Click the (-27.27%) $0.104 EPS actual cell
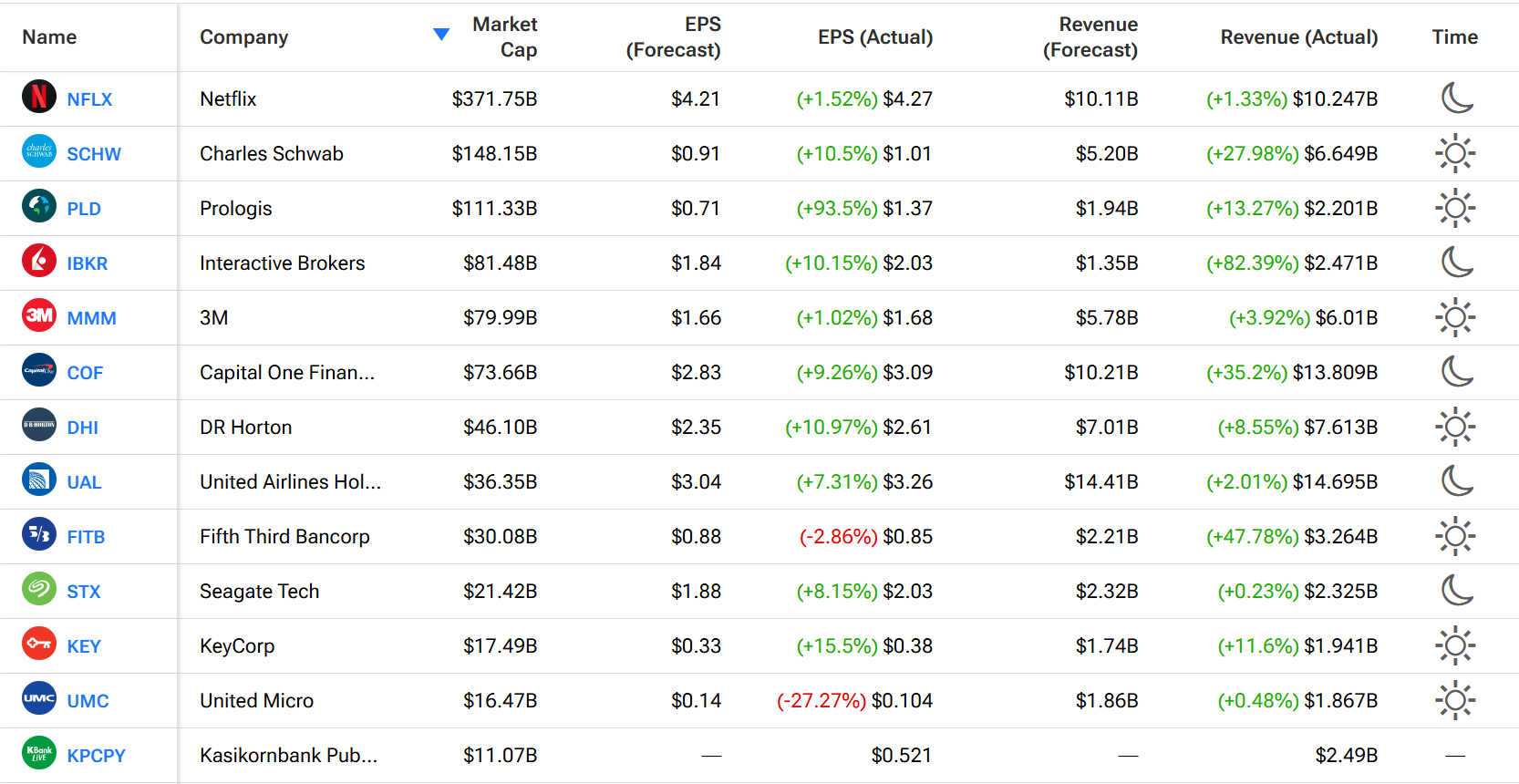 click(x=854, y=700)
